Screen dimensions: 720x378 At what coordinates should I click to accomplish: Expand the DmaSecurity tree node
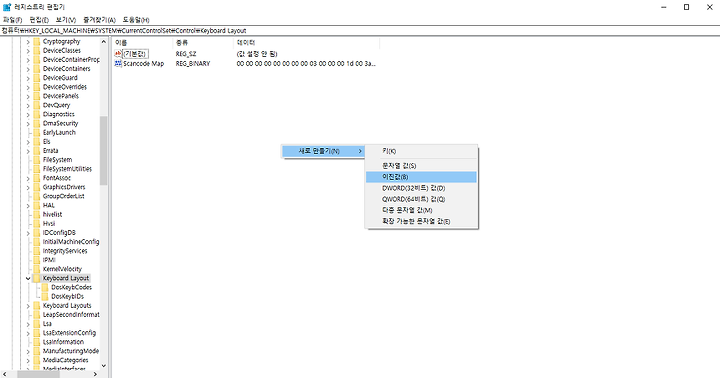[x=28, y=124]
